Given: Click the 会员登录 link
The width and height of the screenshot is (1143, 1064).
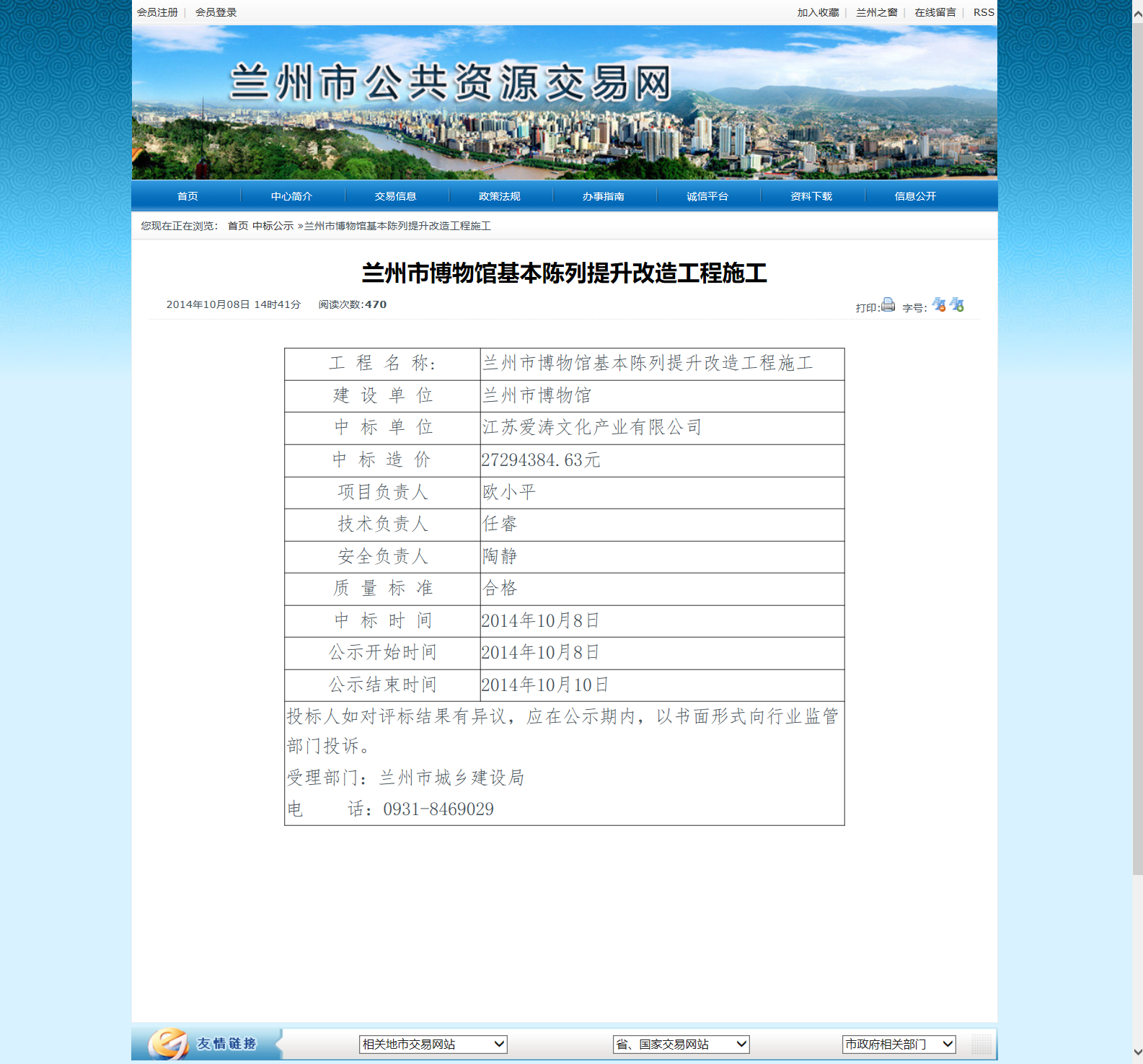Looking at the screenshot, I should click(x=216, y=12).
